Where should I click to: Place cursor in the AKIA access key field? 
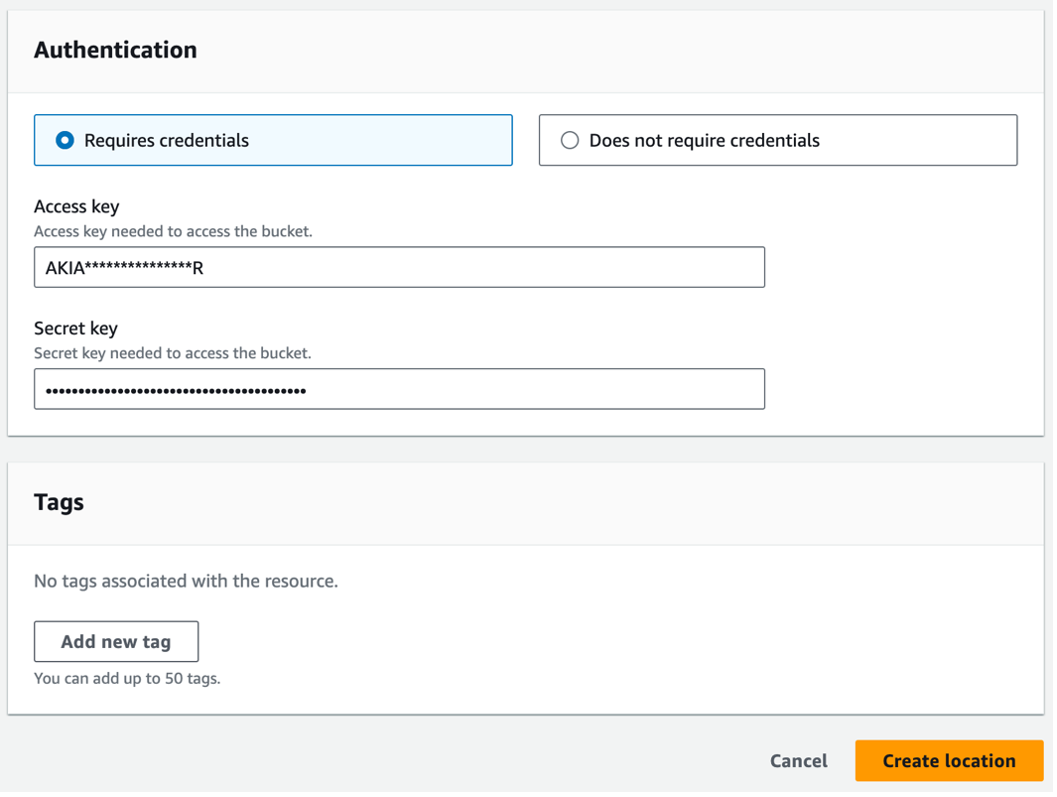pos(400,267)
